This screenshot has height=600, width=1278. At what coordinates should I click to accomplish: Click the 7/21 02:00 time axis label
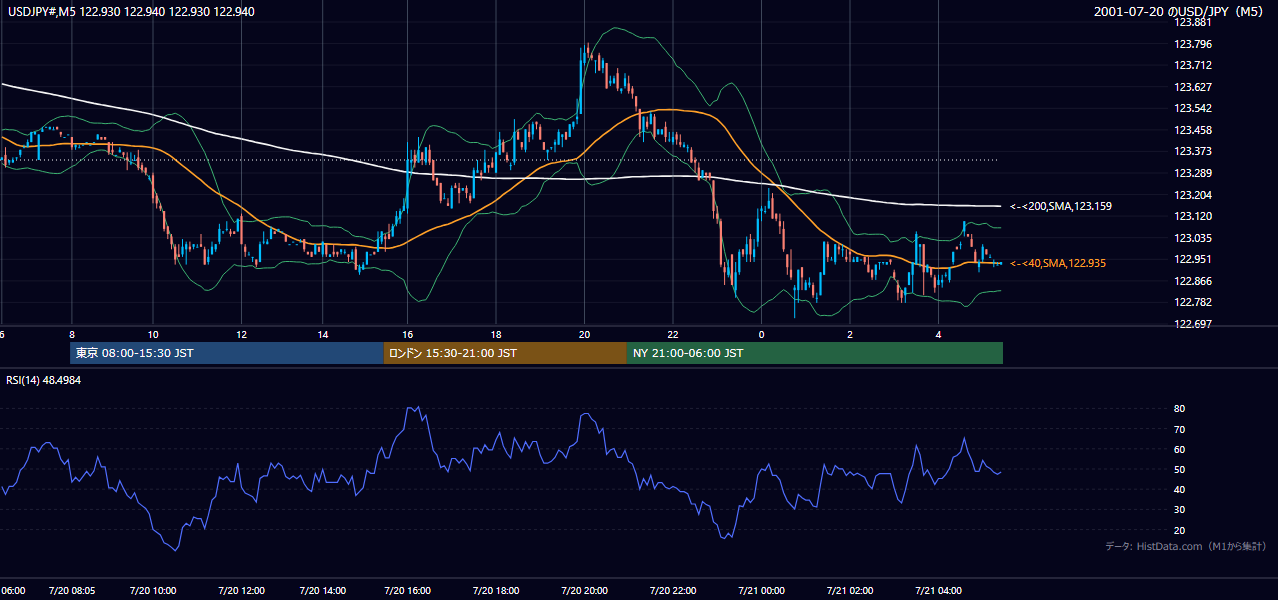point(849,591)
